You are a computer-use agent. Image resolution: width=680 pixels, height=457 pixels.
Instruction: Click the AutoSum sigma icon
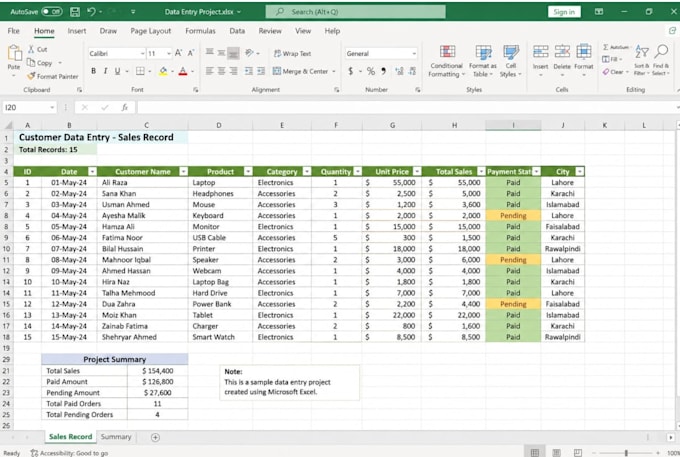click(605, 47)
